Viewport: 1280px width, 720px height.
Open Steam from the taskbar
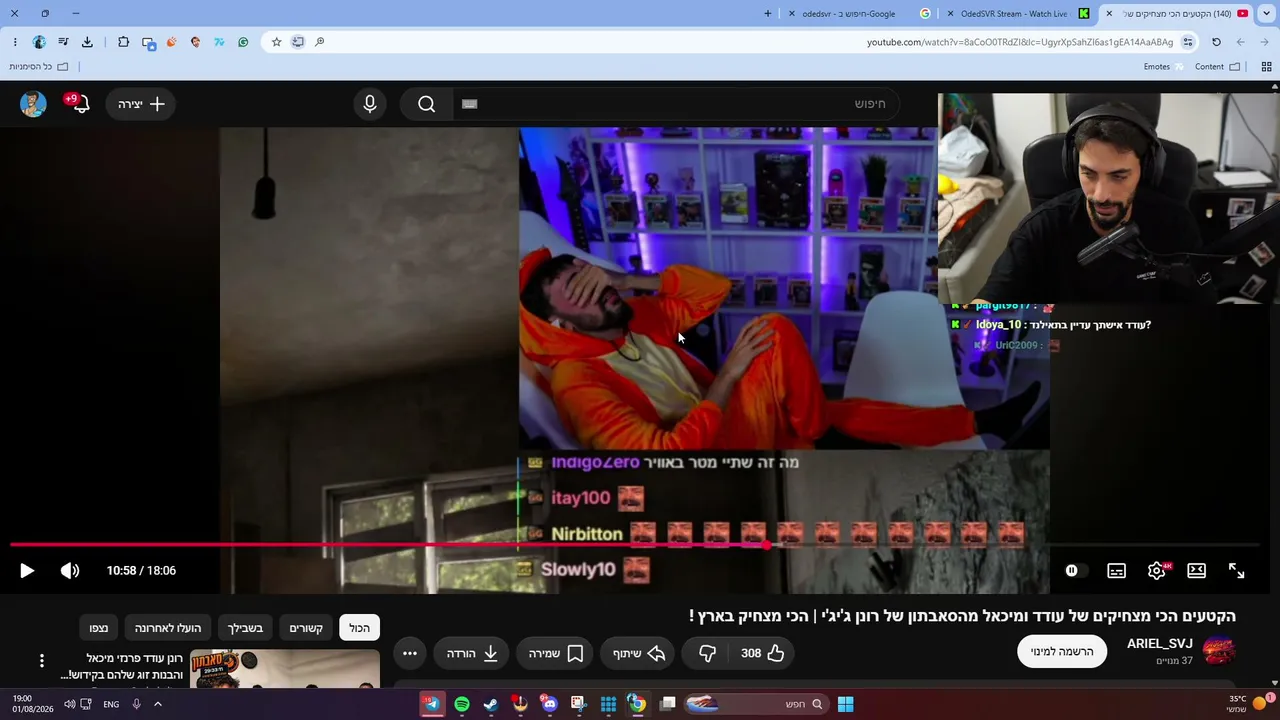click(x=491, y=704)
